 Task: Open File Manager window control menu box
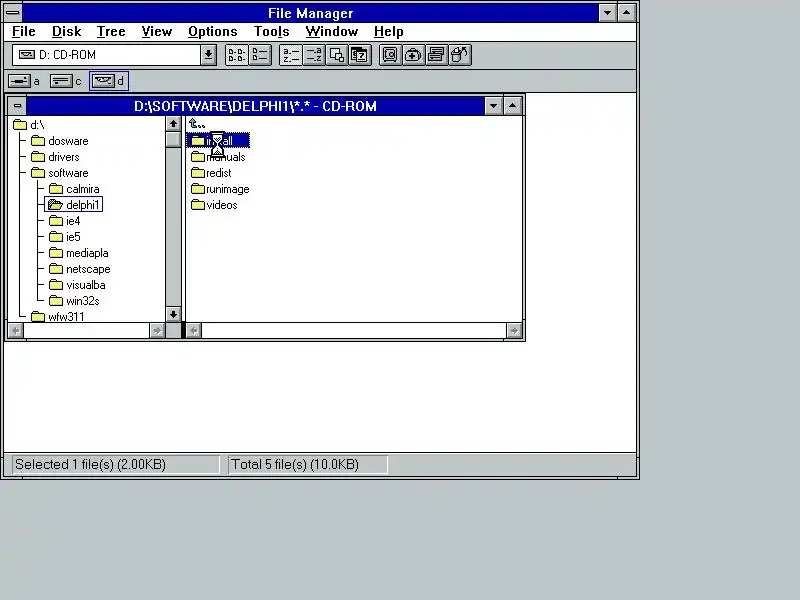[x=13, y=12]
